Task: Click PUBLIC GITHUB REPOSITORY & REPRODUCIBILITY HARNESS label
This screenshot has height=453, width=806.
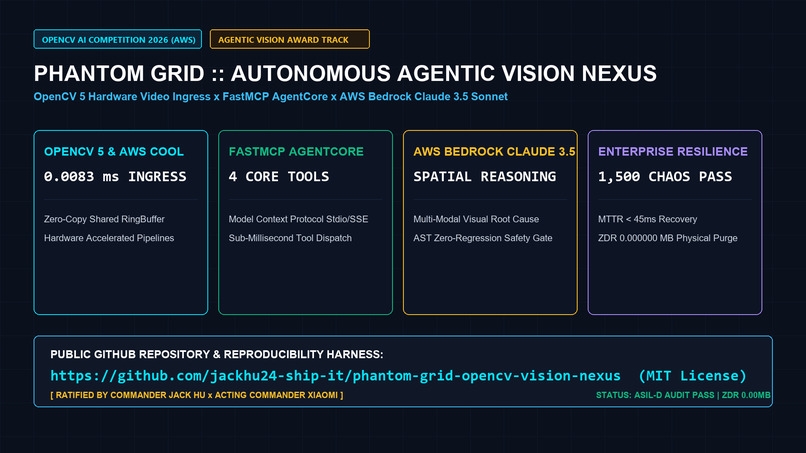Action: tap(216, 354)
